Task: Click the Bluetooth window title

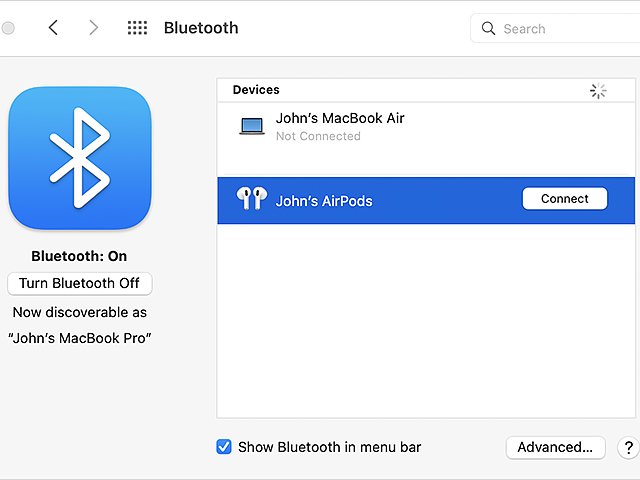Action: tap(201, 28)
